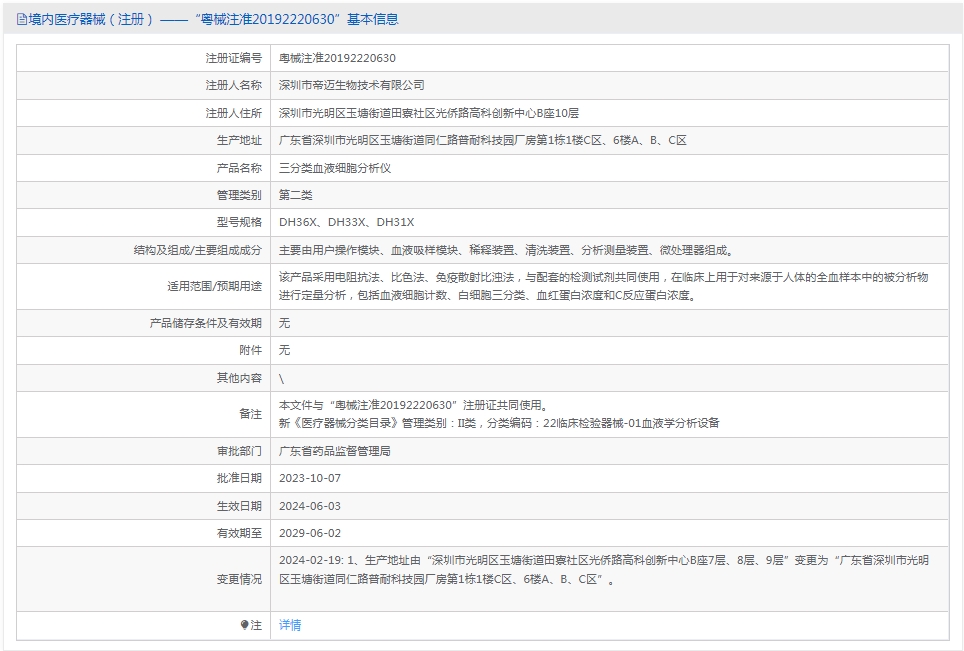Select remark line starting 本文件与
The height and width of the screenshot is (651, 964).
tap(413, 405)
